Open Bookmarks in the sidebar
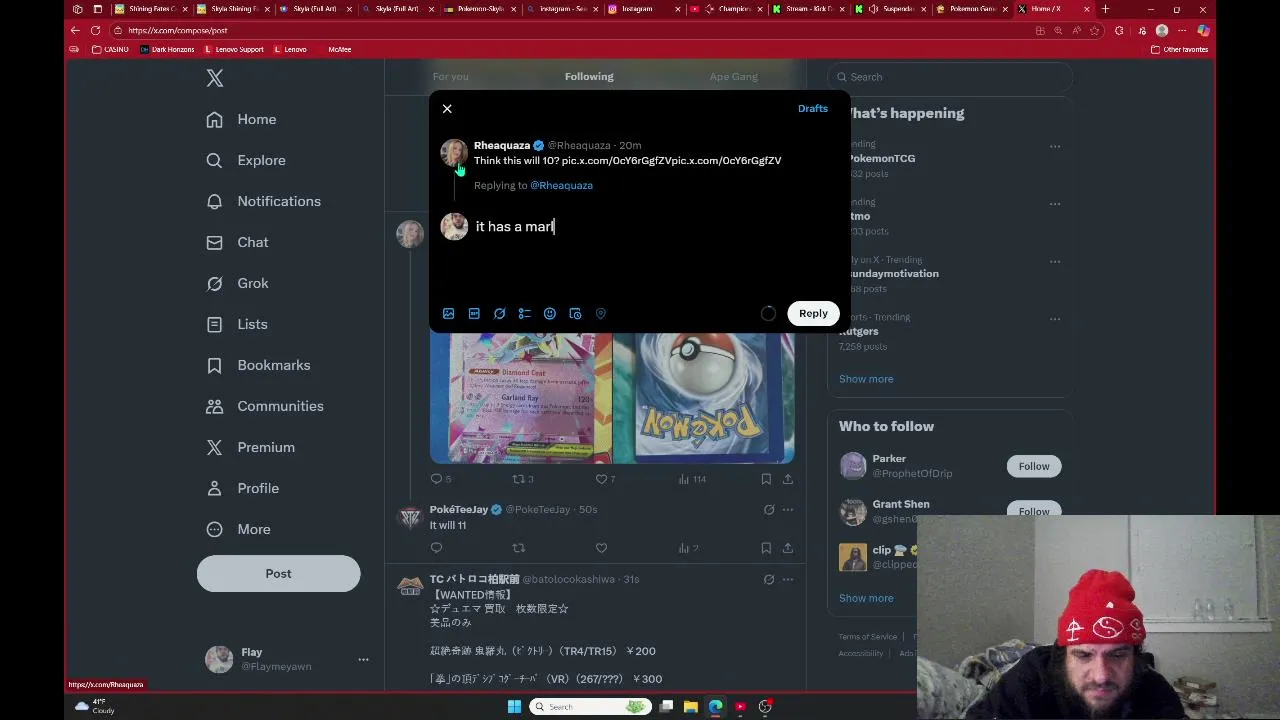The height and width of the screenshot is (720, 1280). point(258,365)
